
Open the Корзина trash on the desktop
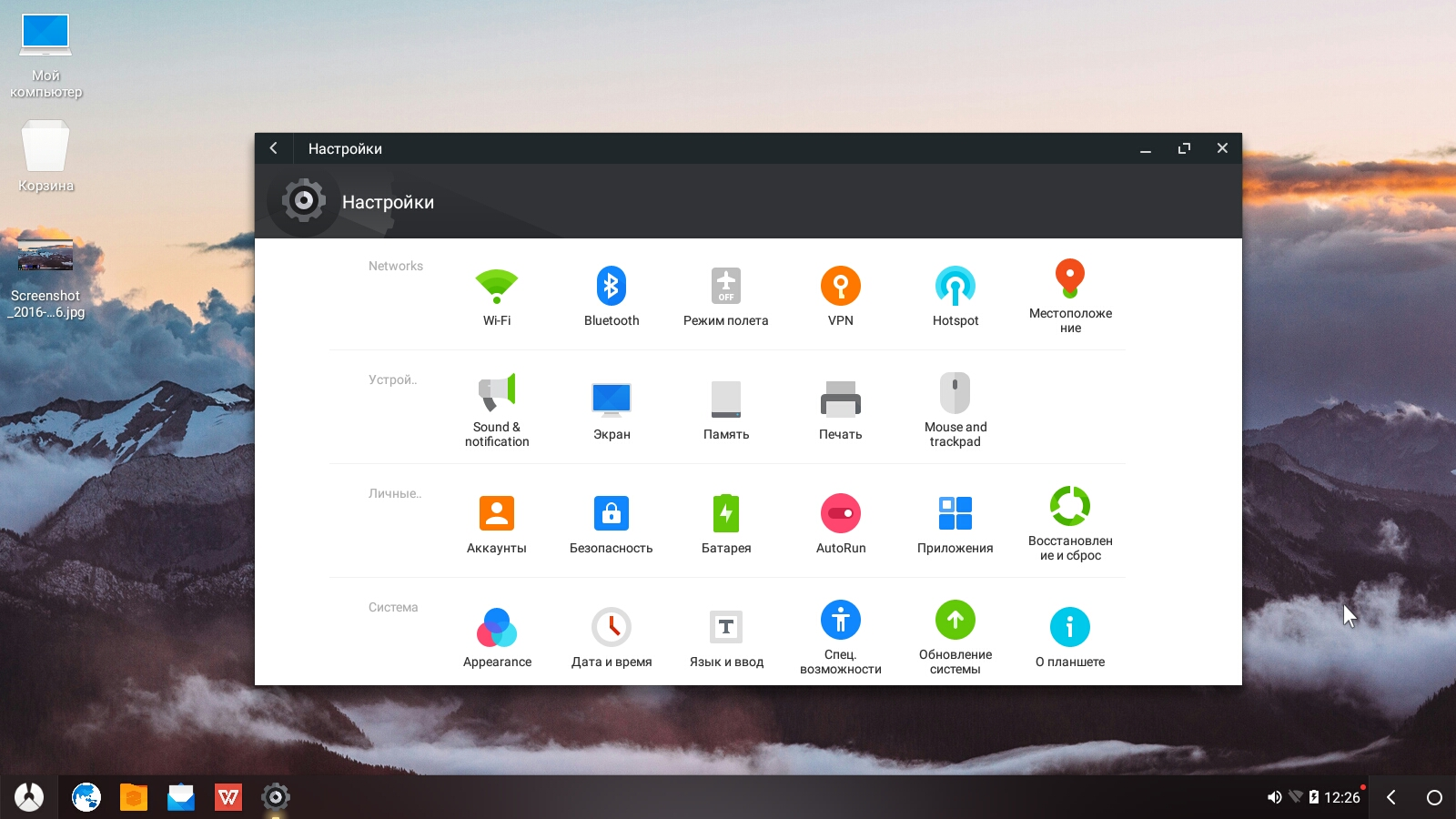pos(45,158)
